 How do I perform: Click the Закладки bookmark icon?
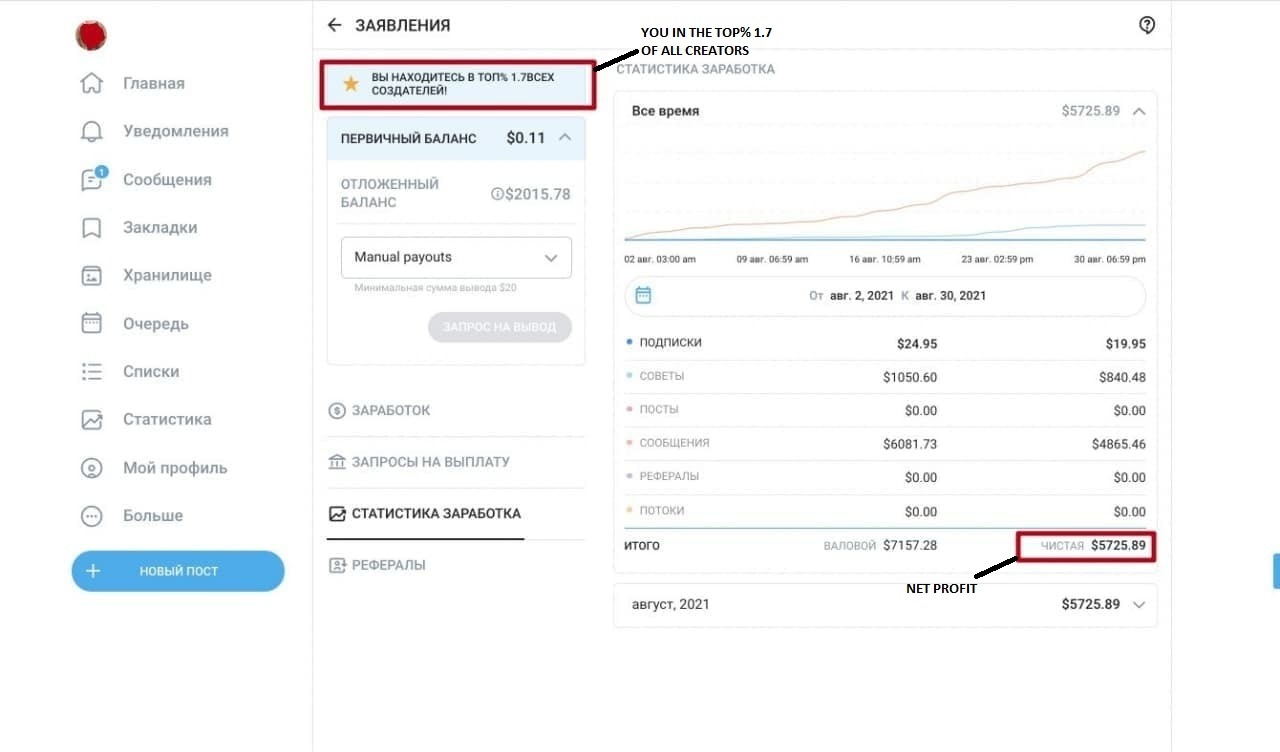(92, 228)
